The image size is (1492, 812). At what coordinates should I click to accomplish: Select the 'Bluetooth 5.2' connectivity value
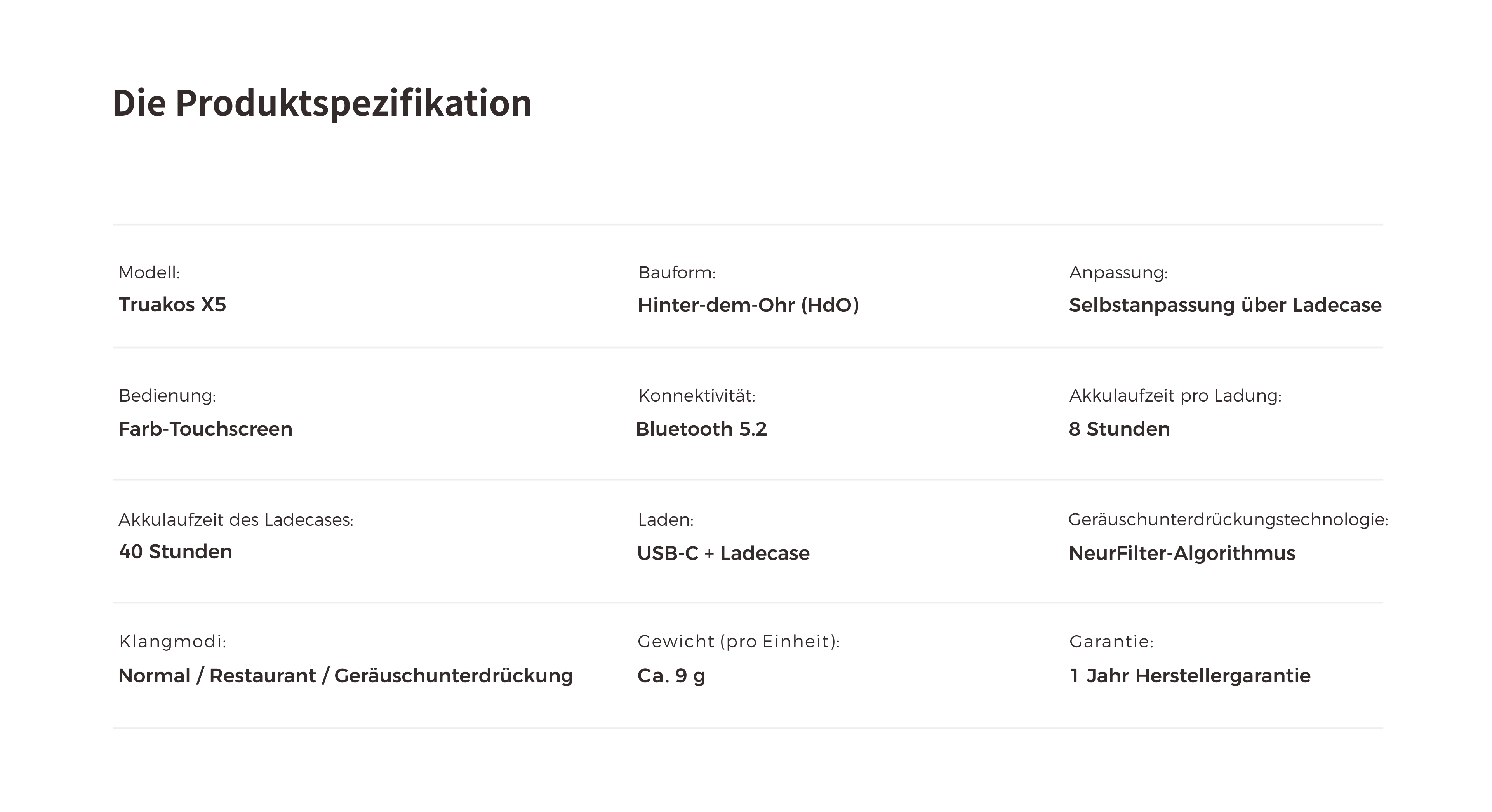[x=701, y=429]
